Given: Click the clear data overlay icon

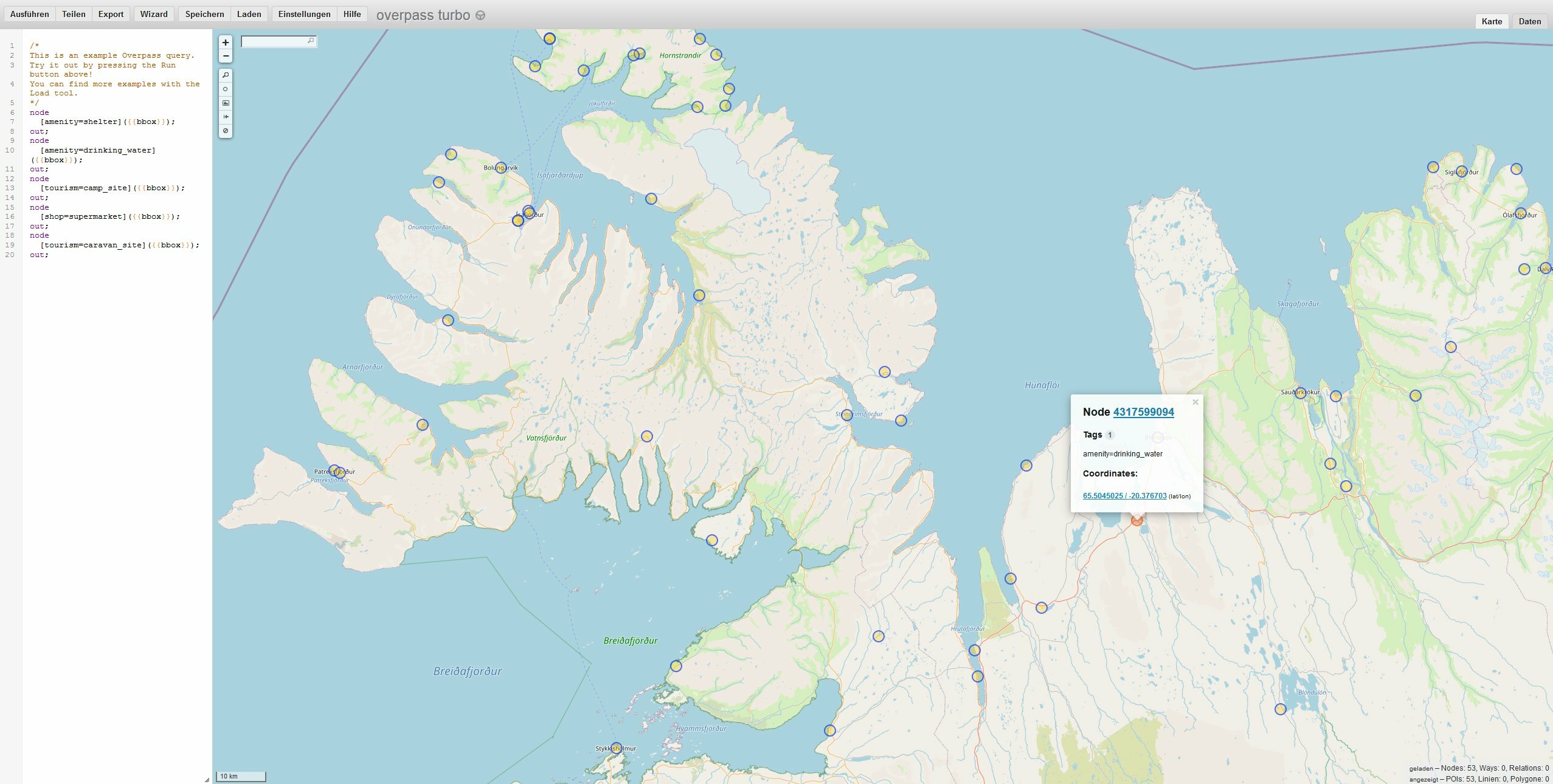Looking at the screenshot, I should coord(226,131).
